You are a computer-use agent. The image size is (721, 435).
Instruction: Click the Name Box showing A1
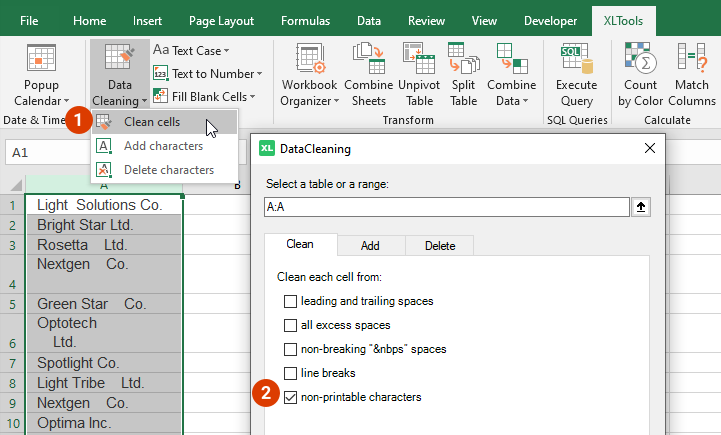48,153
